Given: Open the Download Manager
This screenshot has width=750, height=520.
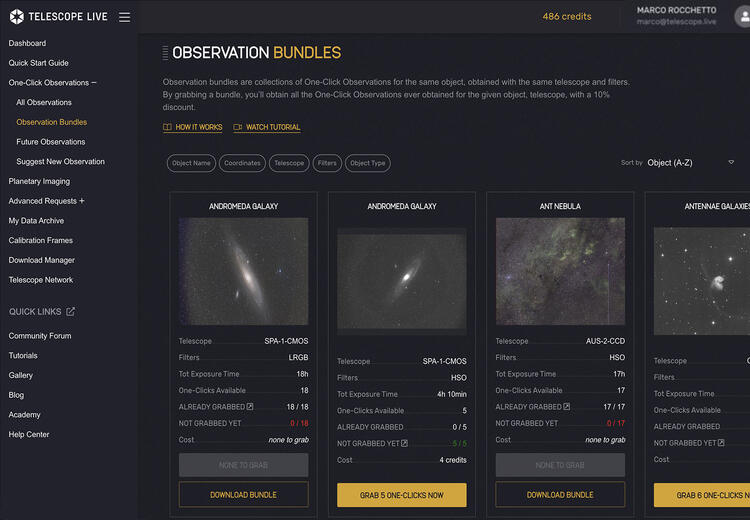Looking at the screenshot, I should pos(42,260).
